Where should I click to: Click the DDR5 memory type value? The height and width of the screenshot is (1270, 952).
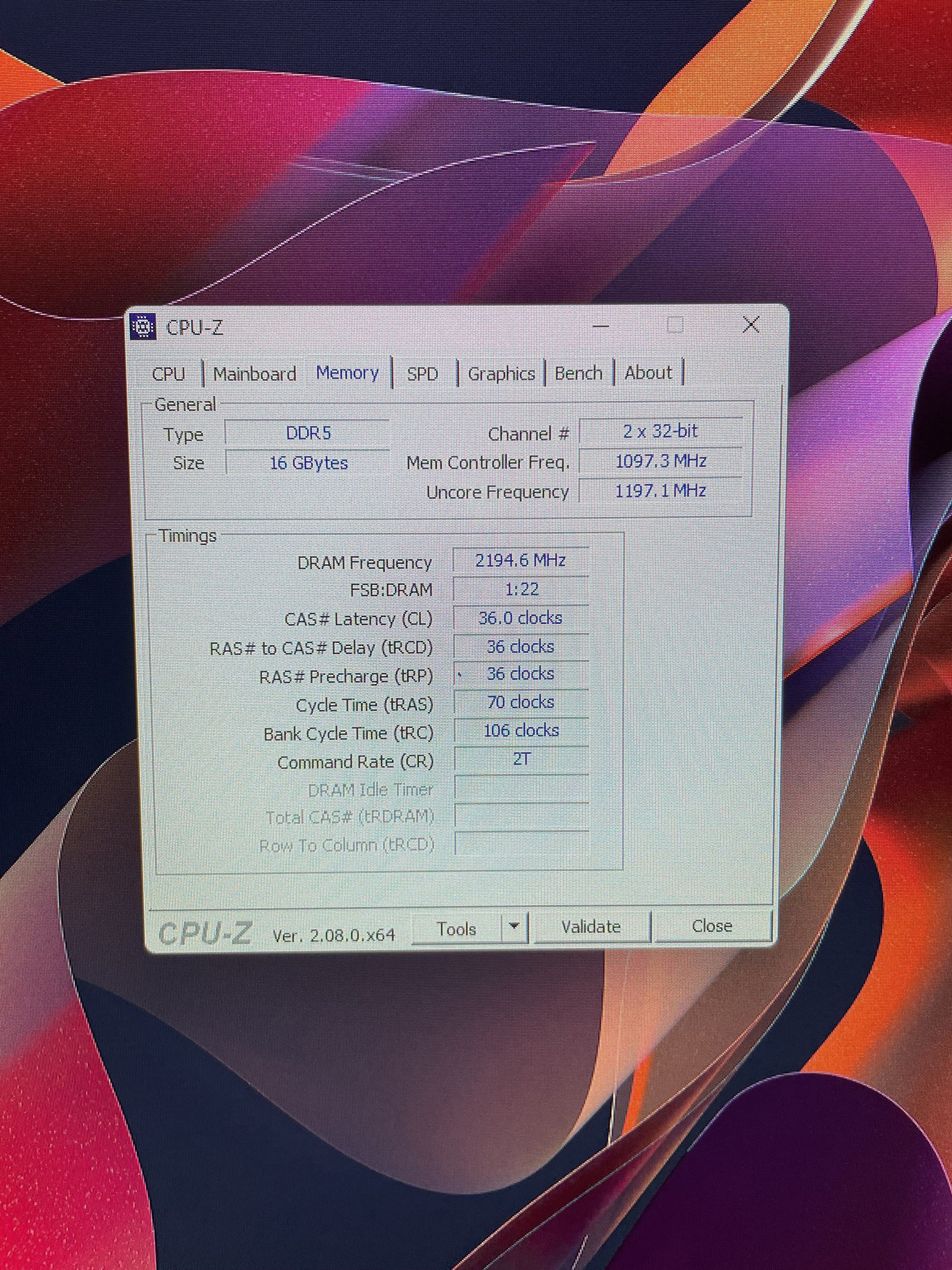coord(308,433)
